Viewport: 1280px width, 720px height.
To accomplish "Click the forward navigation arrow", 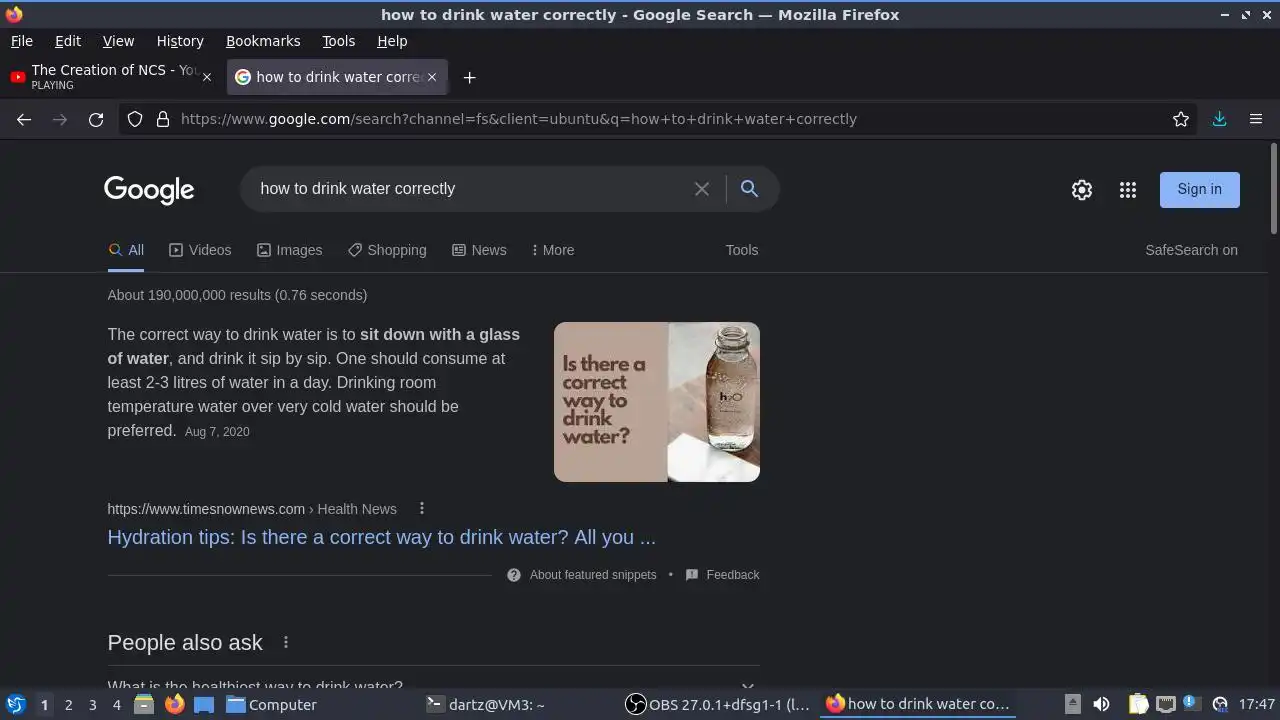I will coord(60,119).
